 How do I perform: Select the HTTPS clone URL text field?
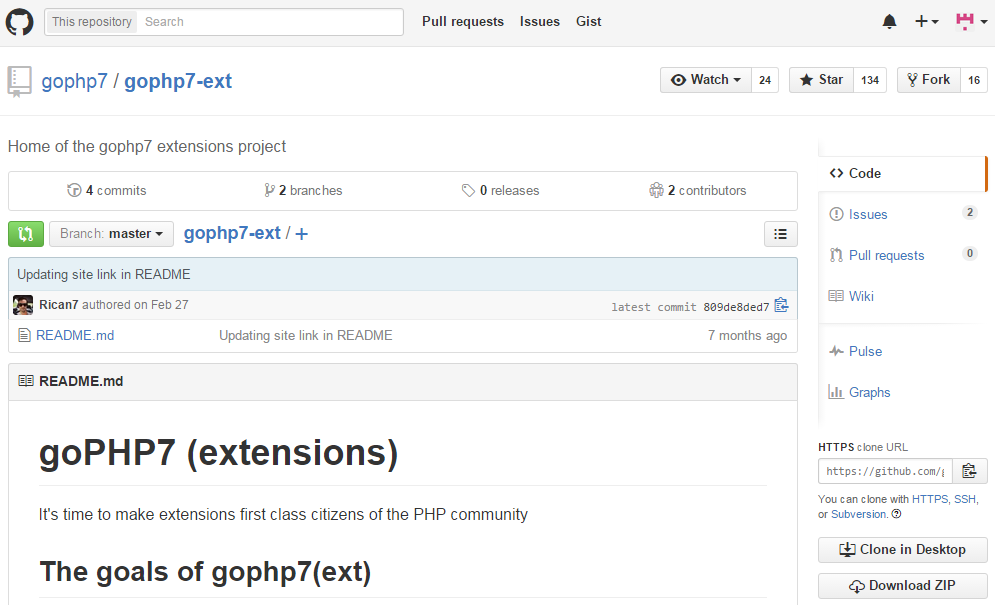point(885,471)
